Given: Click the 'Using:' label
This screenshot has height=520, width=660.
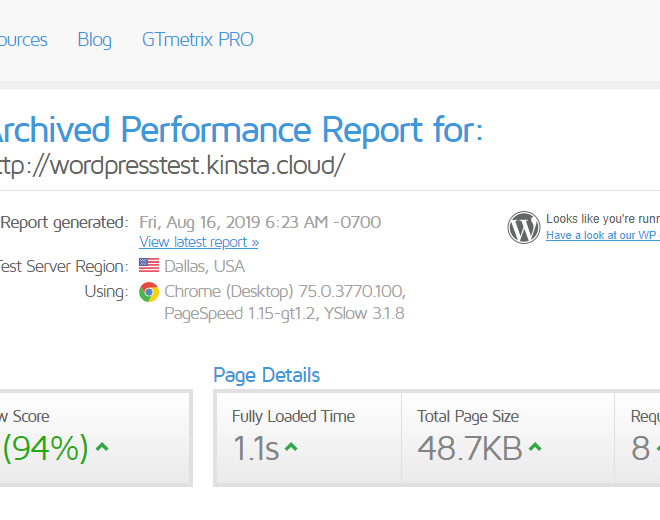Looking at the screenshot, I should 106,291.
